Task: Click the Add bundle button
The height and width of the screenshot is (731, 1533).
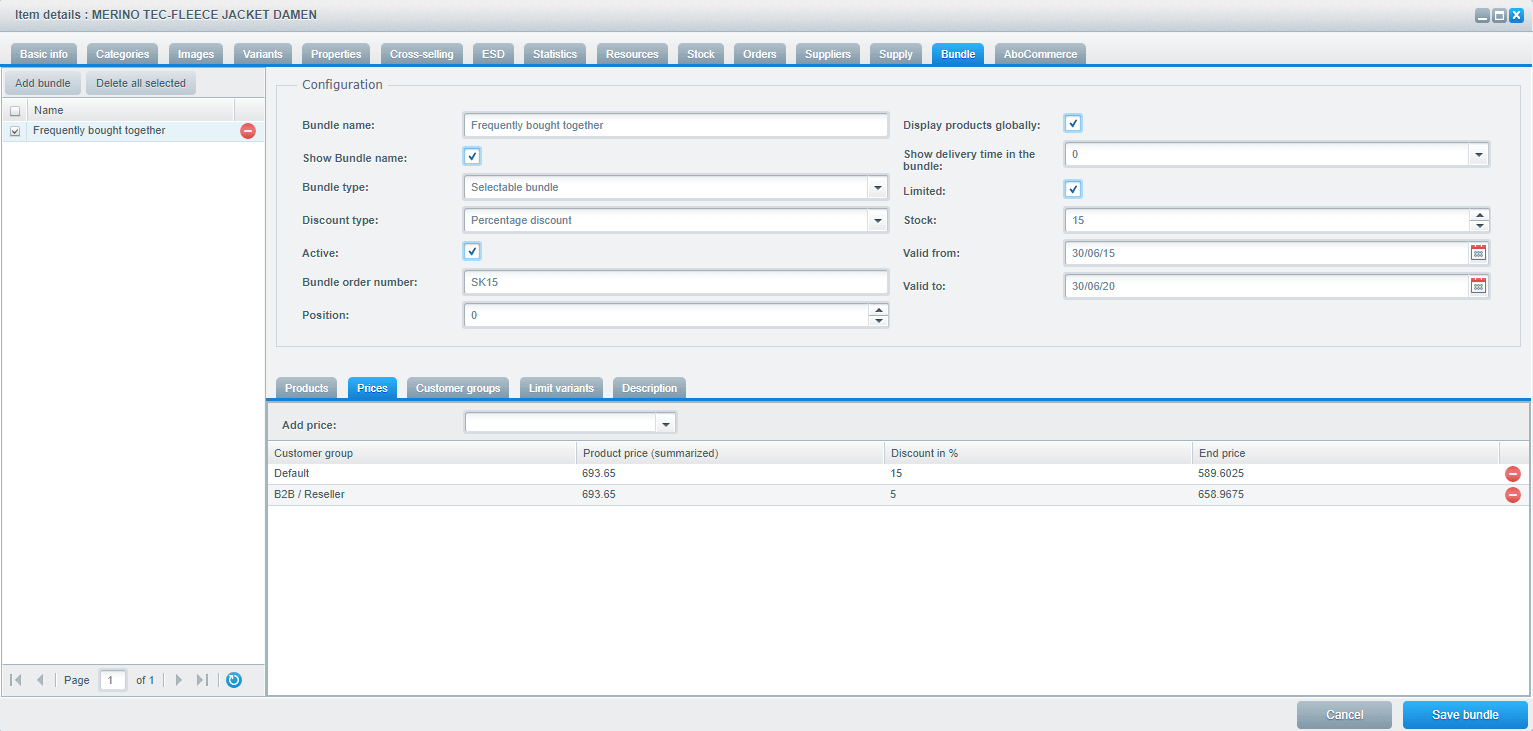Action: [x=42, y=83]
